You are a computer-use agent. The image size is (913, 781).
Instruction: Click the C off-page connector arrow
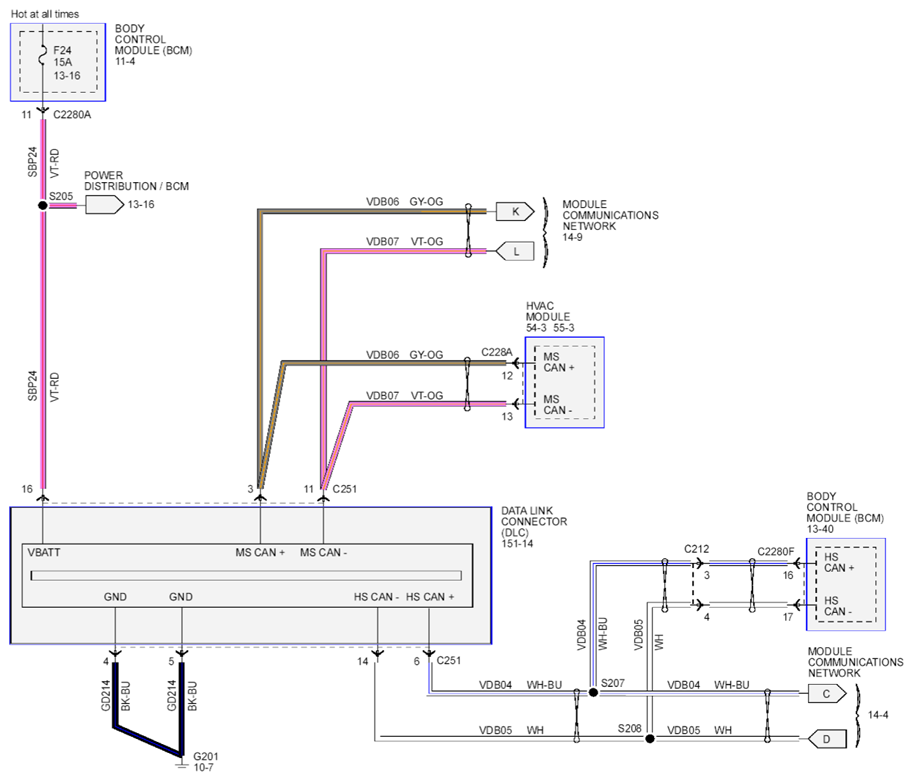click(826, 692)
